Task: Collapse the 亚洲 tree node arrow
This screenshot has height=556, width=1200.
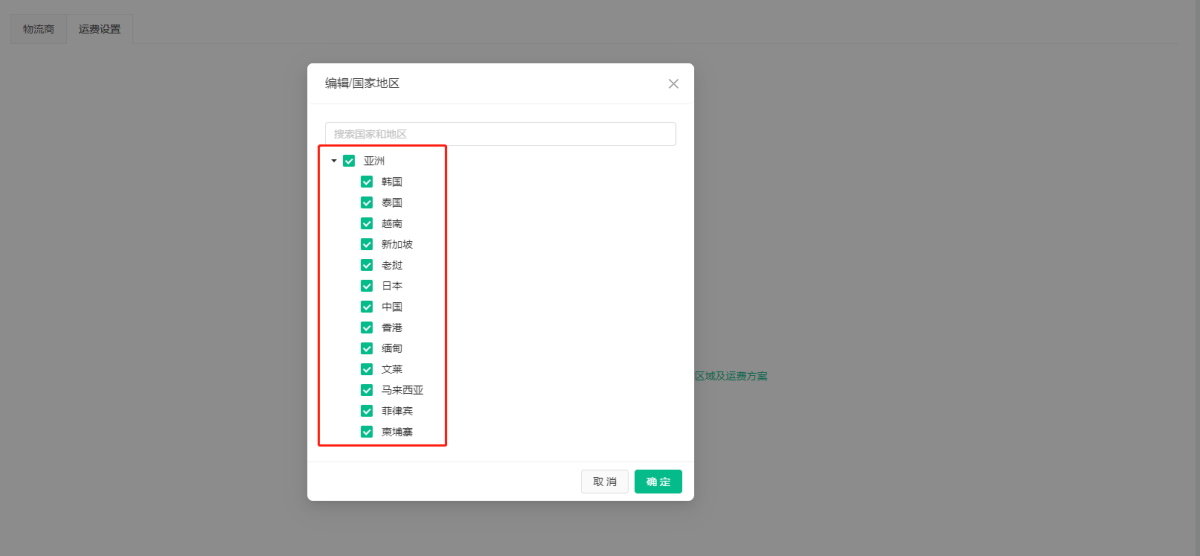Action: point(334,161)
